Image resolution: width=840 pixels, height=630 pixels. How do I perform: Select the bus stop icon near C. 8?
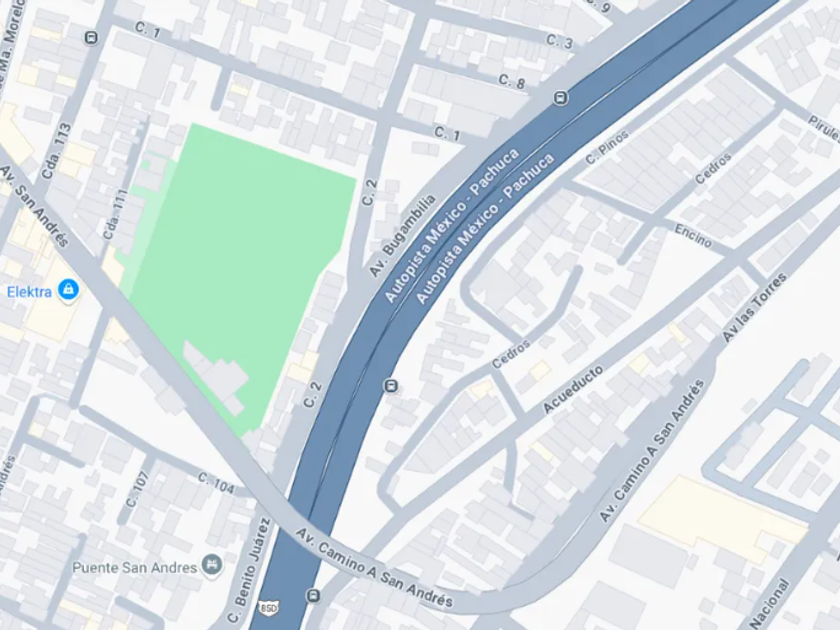pos(561,98)
